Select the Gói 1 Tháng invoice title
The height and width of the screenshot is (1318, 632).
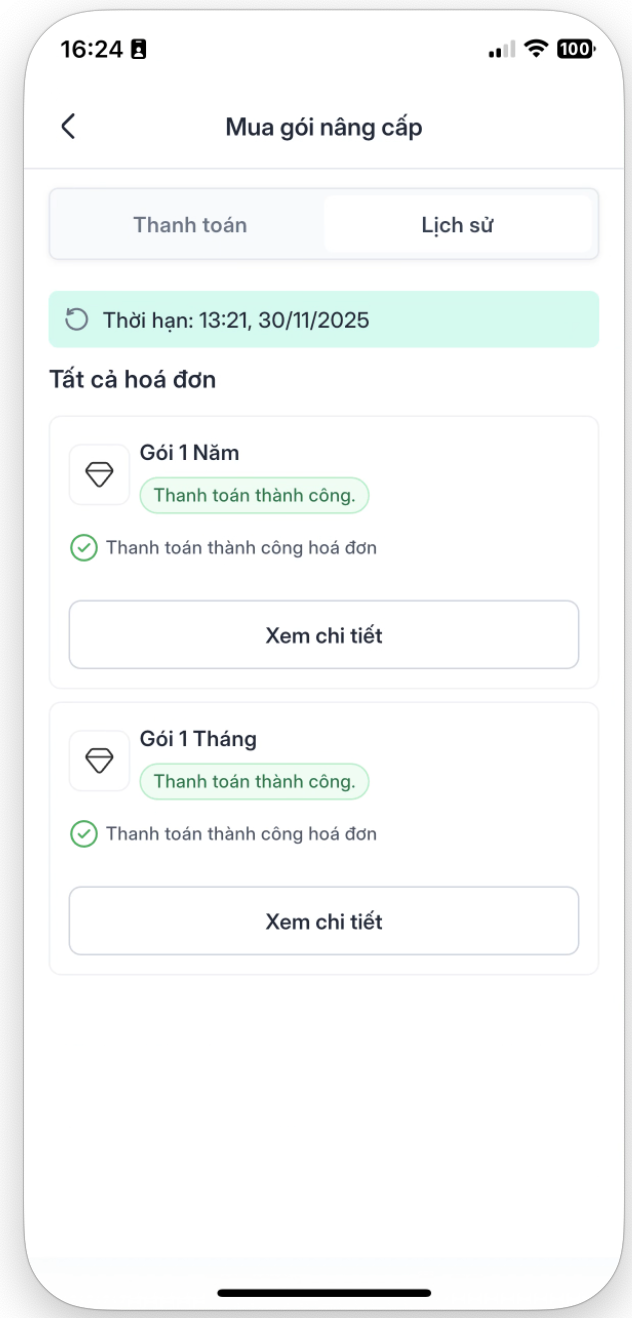pyautogui.click(x=198, y=739)
